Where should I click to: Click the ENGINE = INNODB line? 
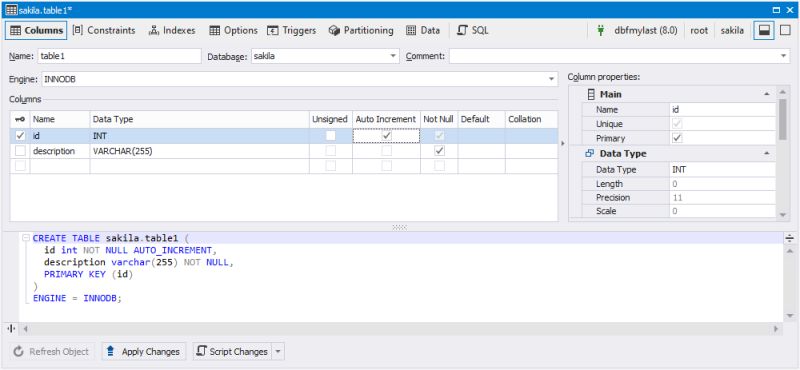(x=78, y=298)
